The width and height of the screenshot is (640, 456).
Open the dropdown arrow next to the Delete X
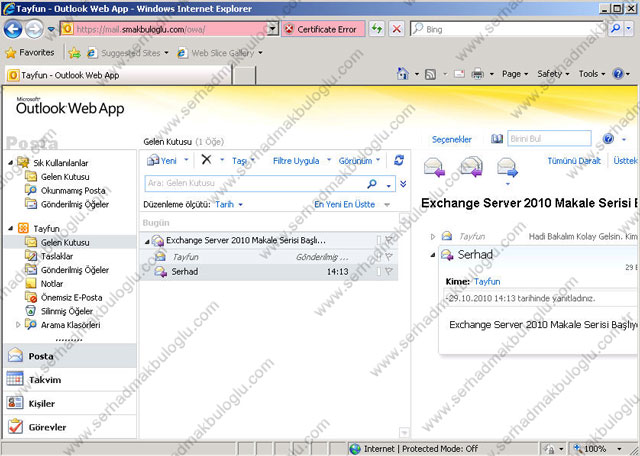tap(222, 160)
